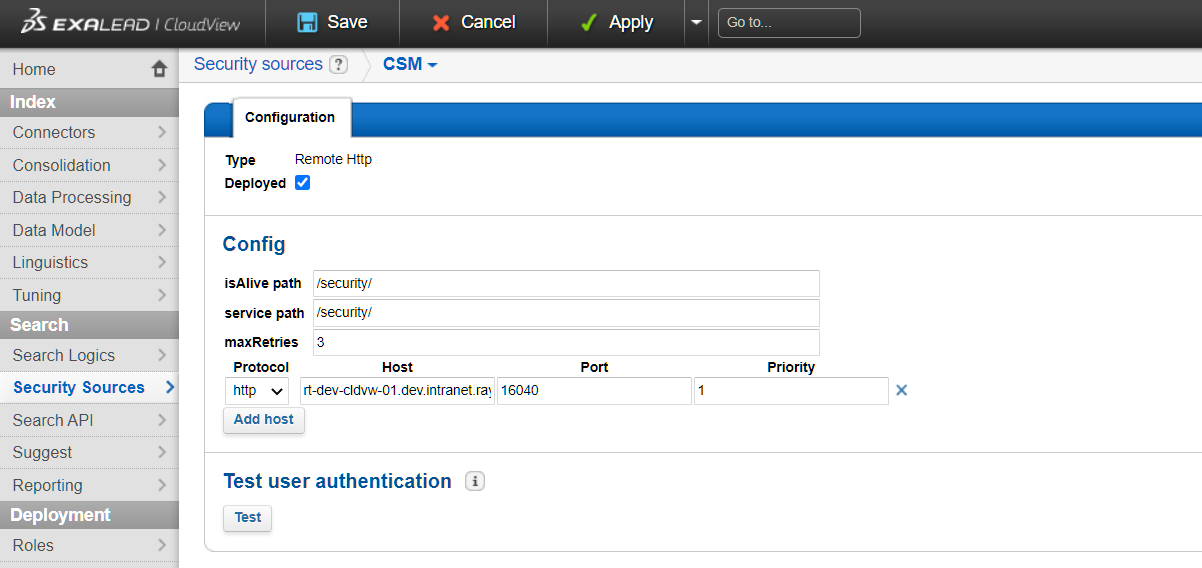Open Reporting sidebar item

[x=89, y=485]
